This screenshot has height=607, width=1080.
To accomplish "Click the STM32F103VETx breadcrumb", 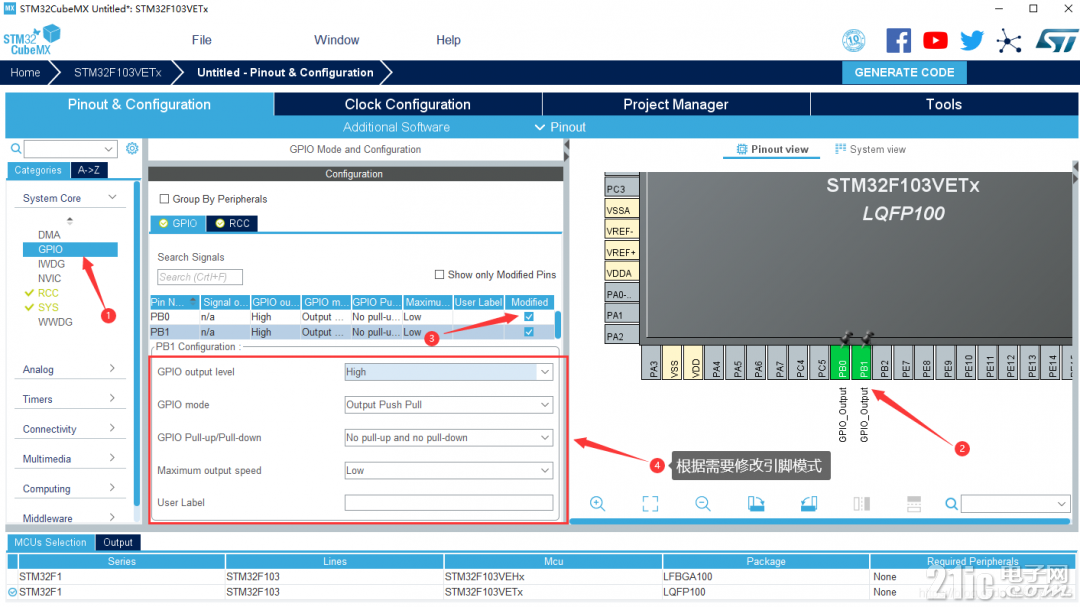I will pyautogui.click(x=118, y=72).
